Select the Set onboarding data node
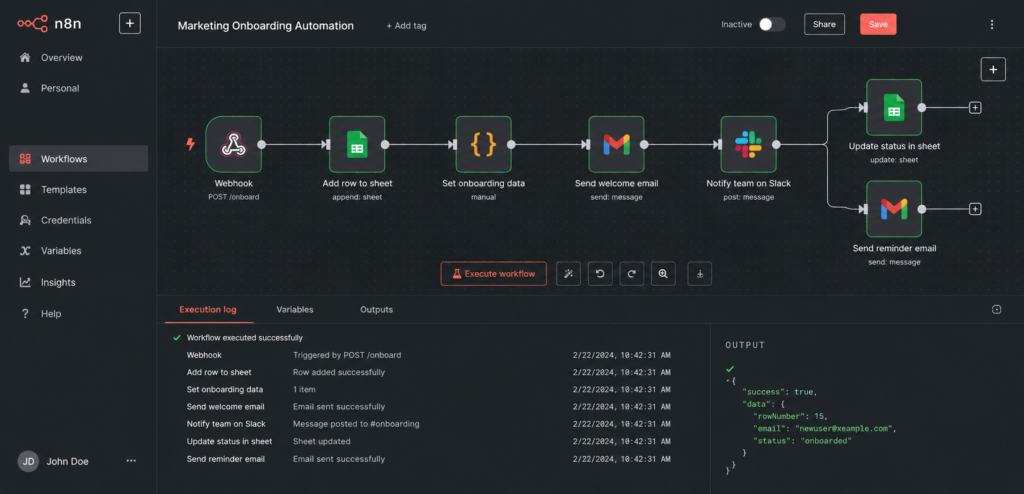This screenshot has width=1024, height=494. coord(483,144)
